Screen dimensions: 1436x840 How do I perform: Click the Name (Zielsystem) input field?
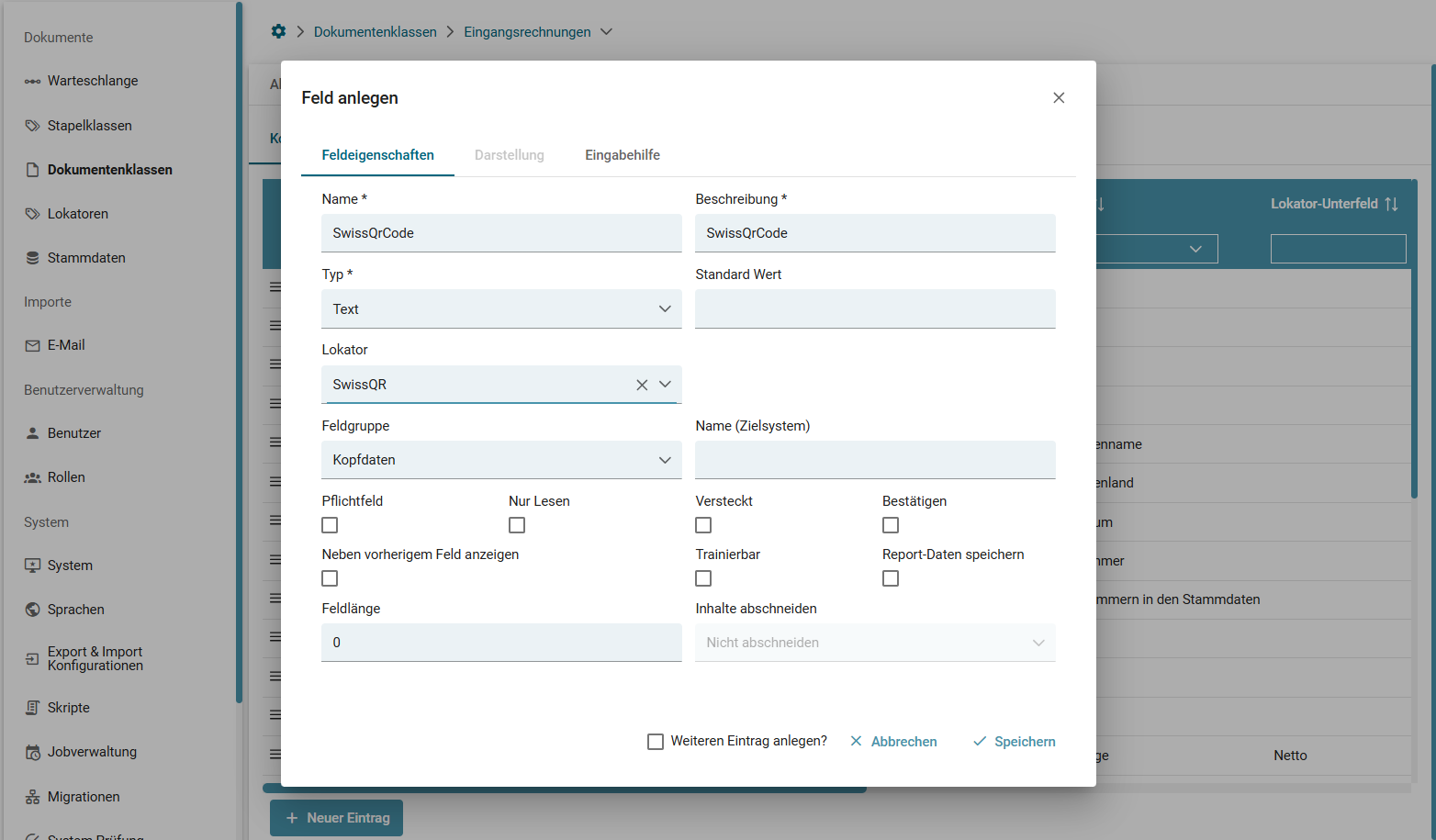pos(875,460)
